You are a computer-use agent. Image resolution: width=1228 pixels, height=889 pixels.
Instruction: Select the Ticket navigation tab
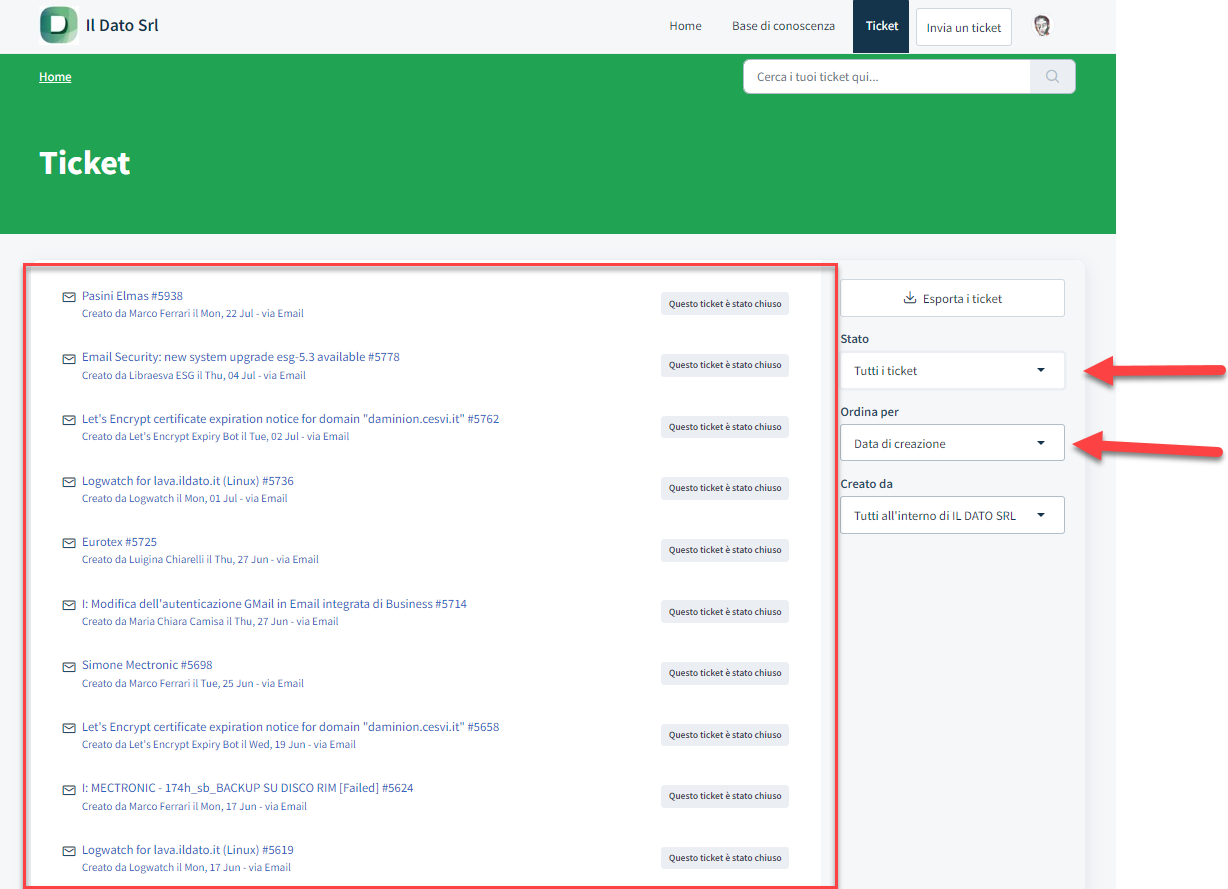point(881,26)
